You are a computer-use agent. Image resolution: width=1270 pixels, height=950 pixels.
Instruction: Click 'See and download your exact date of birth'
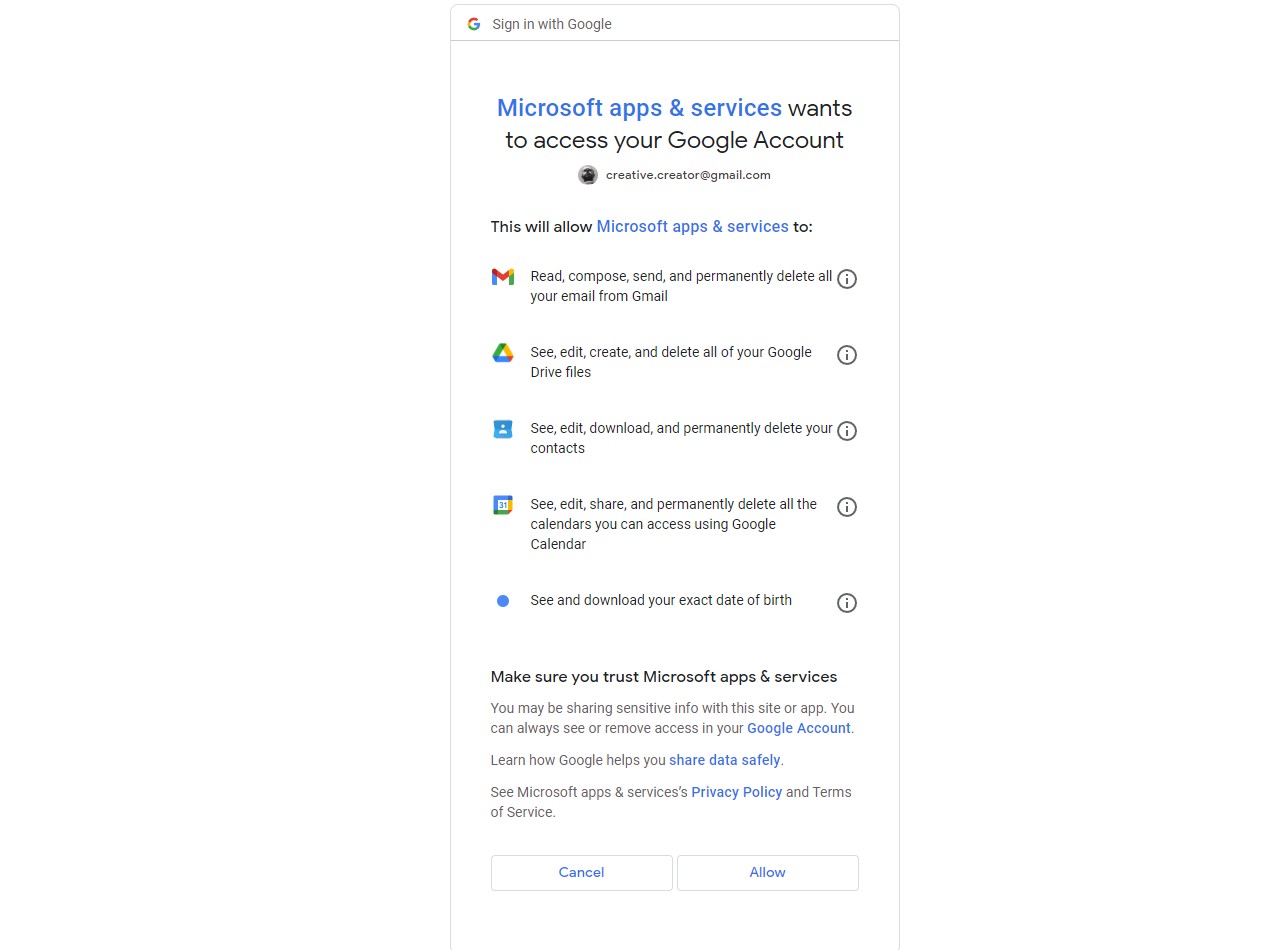[661, 600]
